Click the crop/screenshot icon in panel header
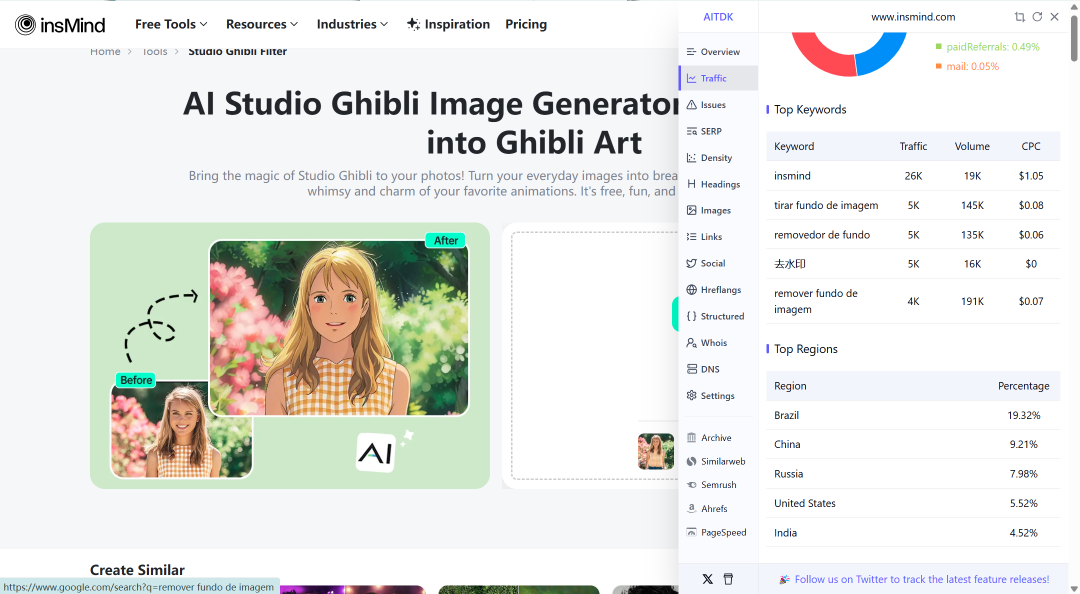 (x=1019, y=17)
